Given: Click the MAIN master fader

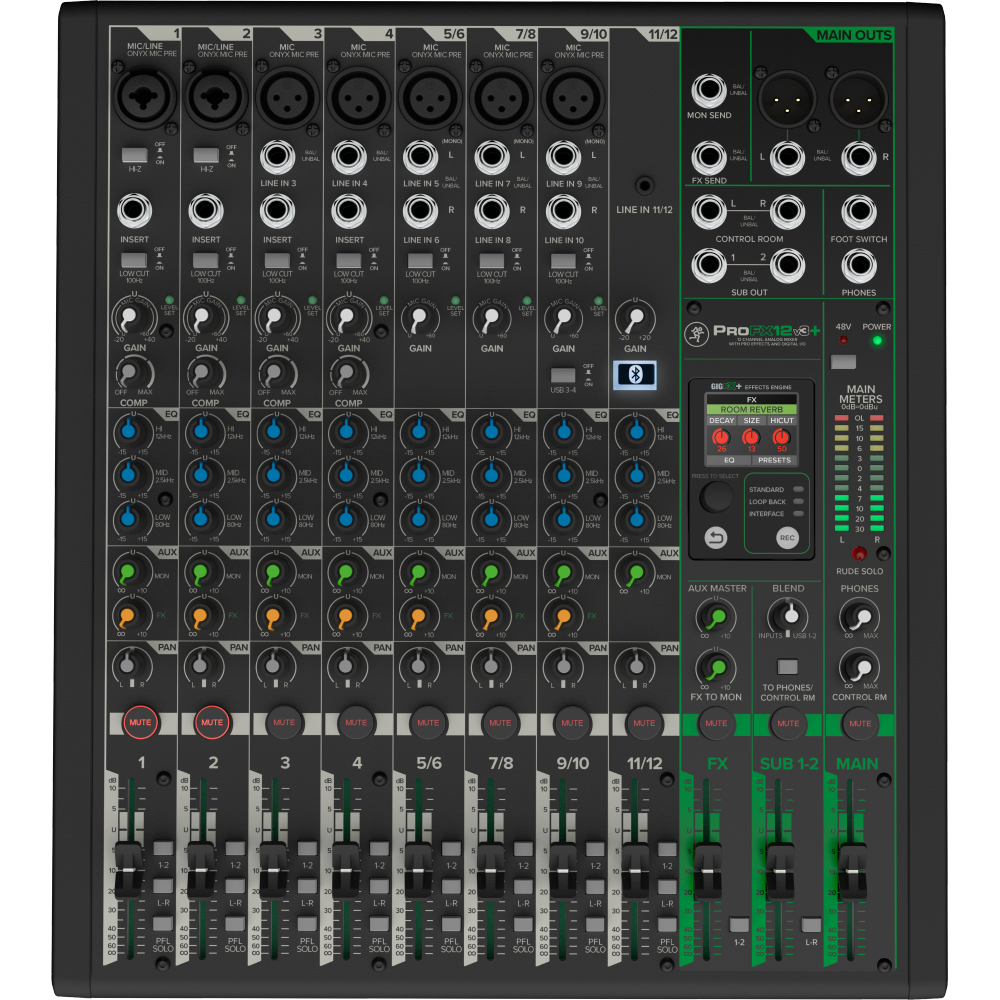Looking at the screenshot, I should pos(851,871).
